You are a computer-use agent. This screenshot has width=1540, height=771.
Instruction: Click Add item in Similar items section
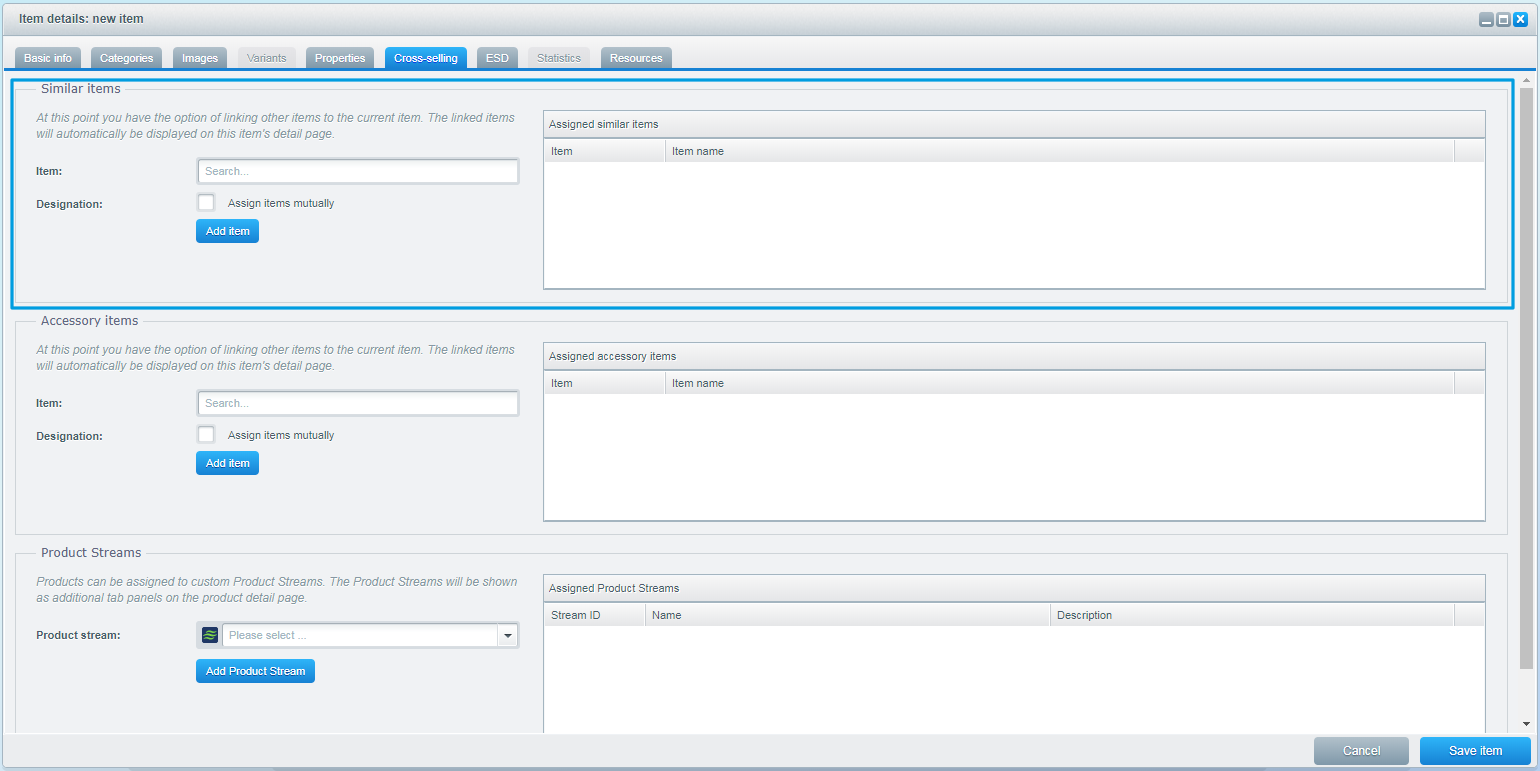(227, 231)
